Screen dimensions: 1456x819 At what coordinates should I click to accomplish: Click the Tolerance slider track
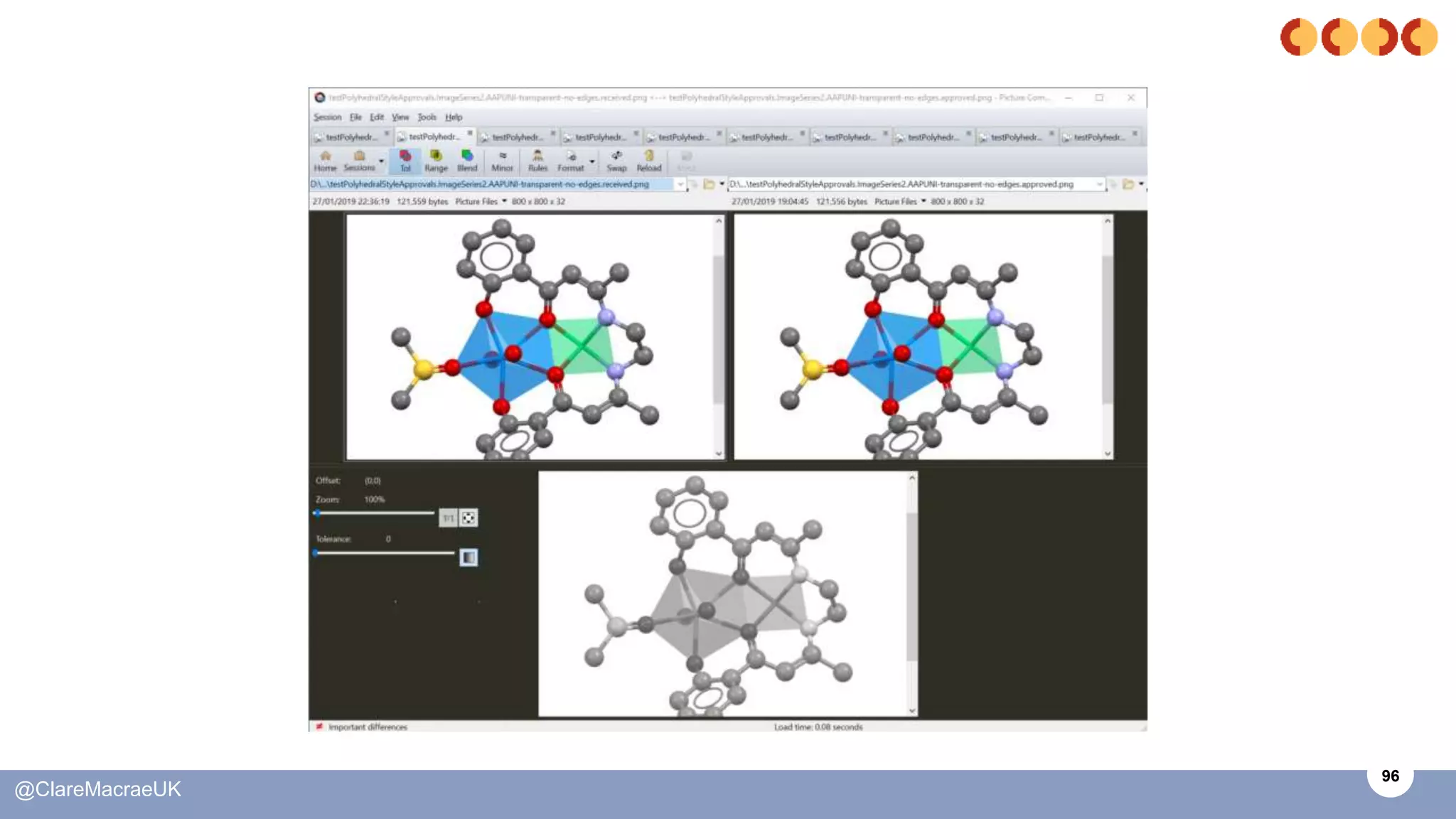click(384, 552)
